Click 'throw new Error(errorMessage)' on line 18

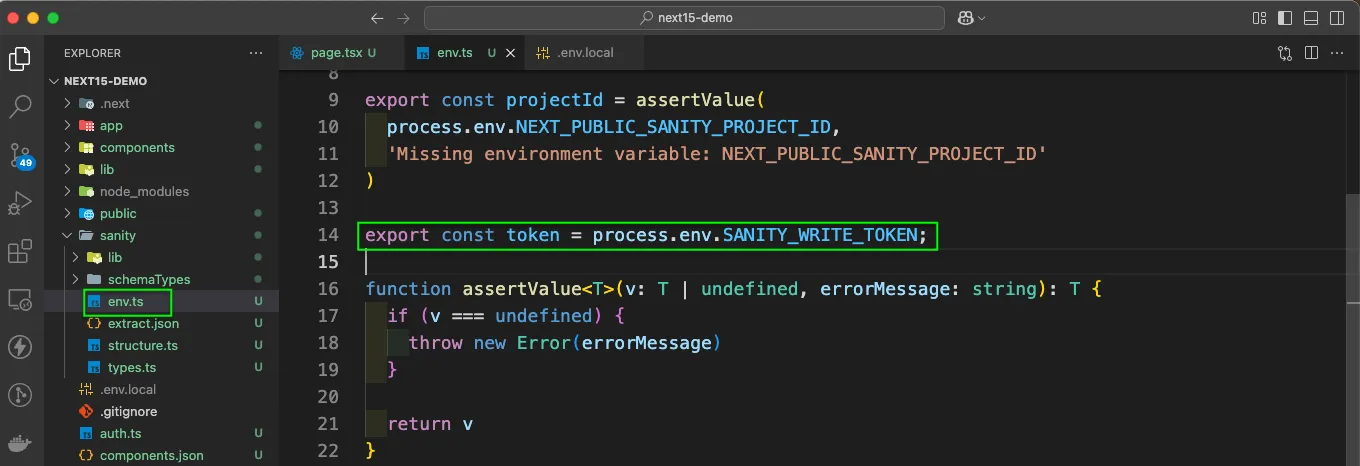565,343
